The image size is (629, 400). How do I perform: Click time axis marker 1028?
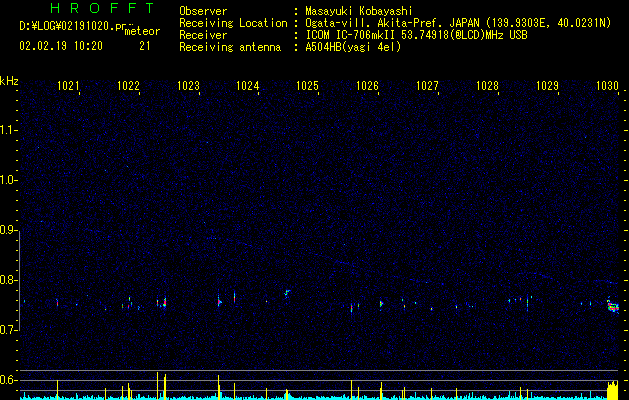(487, 85)
